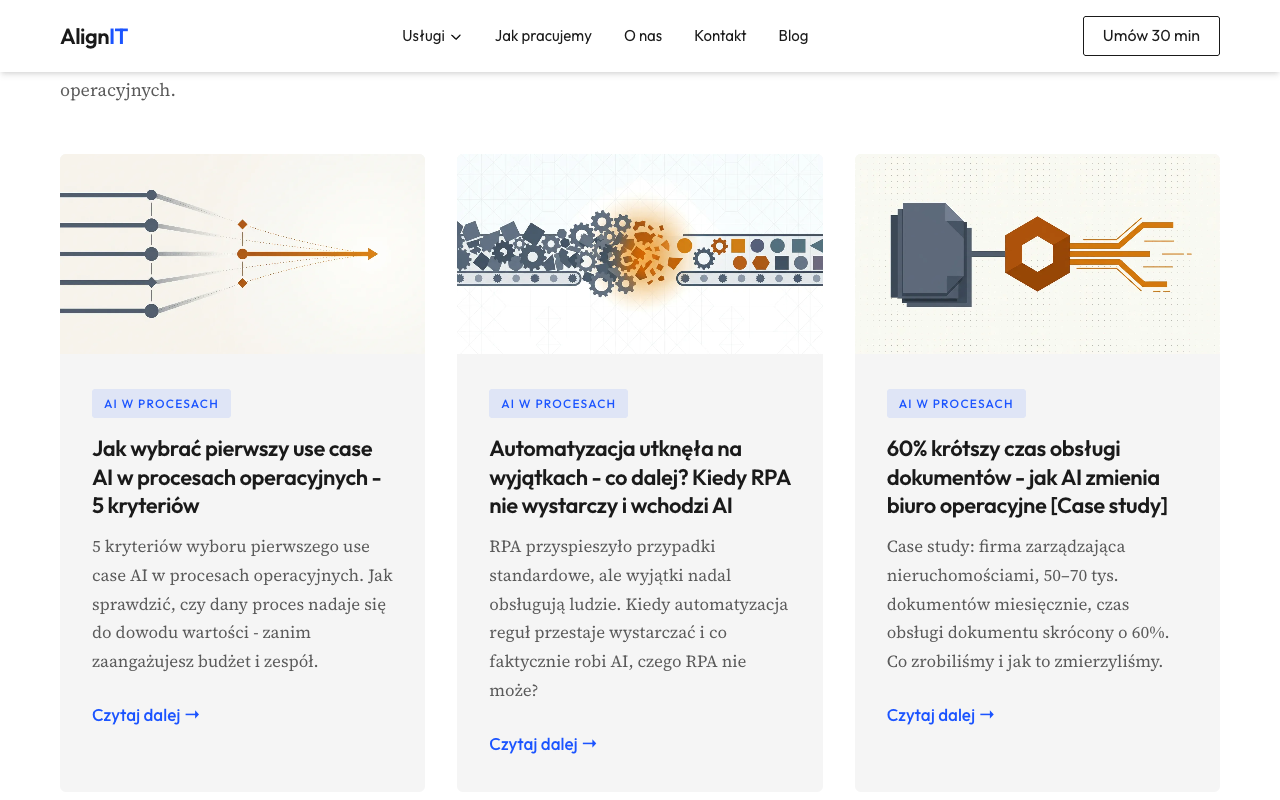Click the text 'RPA przyspieszyło przypadki'
Viewport: 1280px width, 800px height.
[602, 547]
